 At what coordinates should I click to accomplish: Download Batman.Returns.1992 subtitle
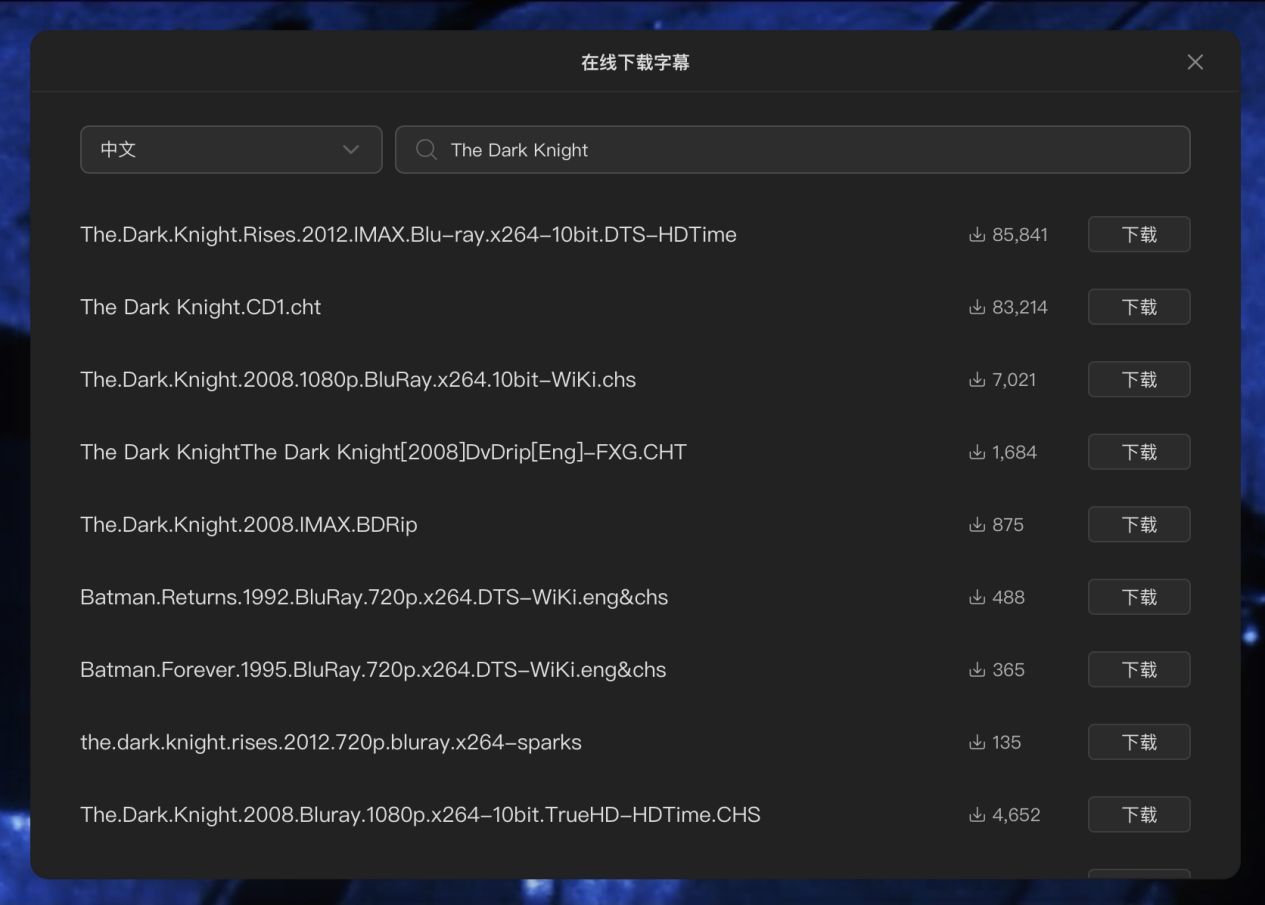click(1139, 597)
